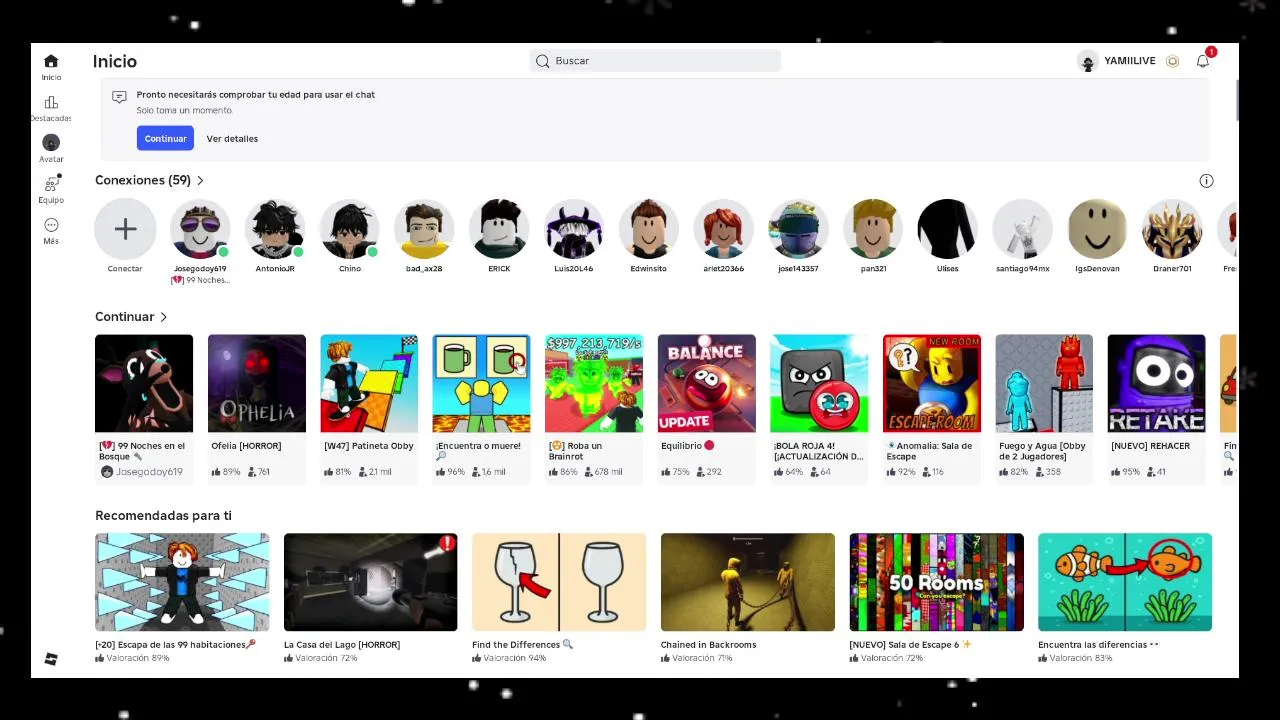Expand the Conexiones (59) chevron
The image size is (1280, 720).
click(200, 181)
